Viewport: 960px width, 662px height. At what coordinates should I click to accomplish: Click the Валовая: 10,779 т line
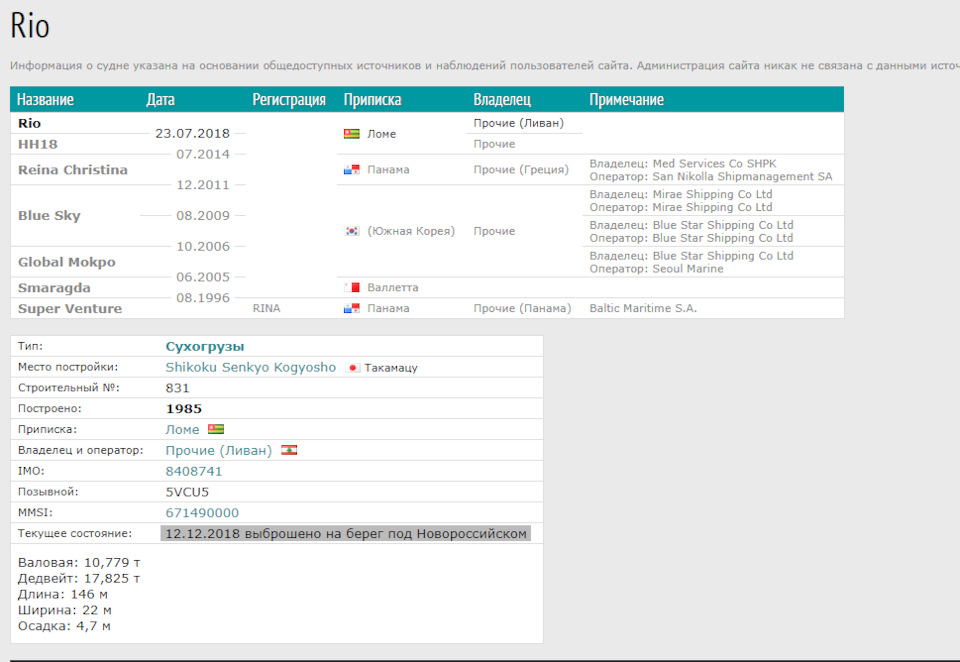[79, 562]
